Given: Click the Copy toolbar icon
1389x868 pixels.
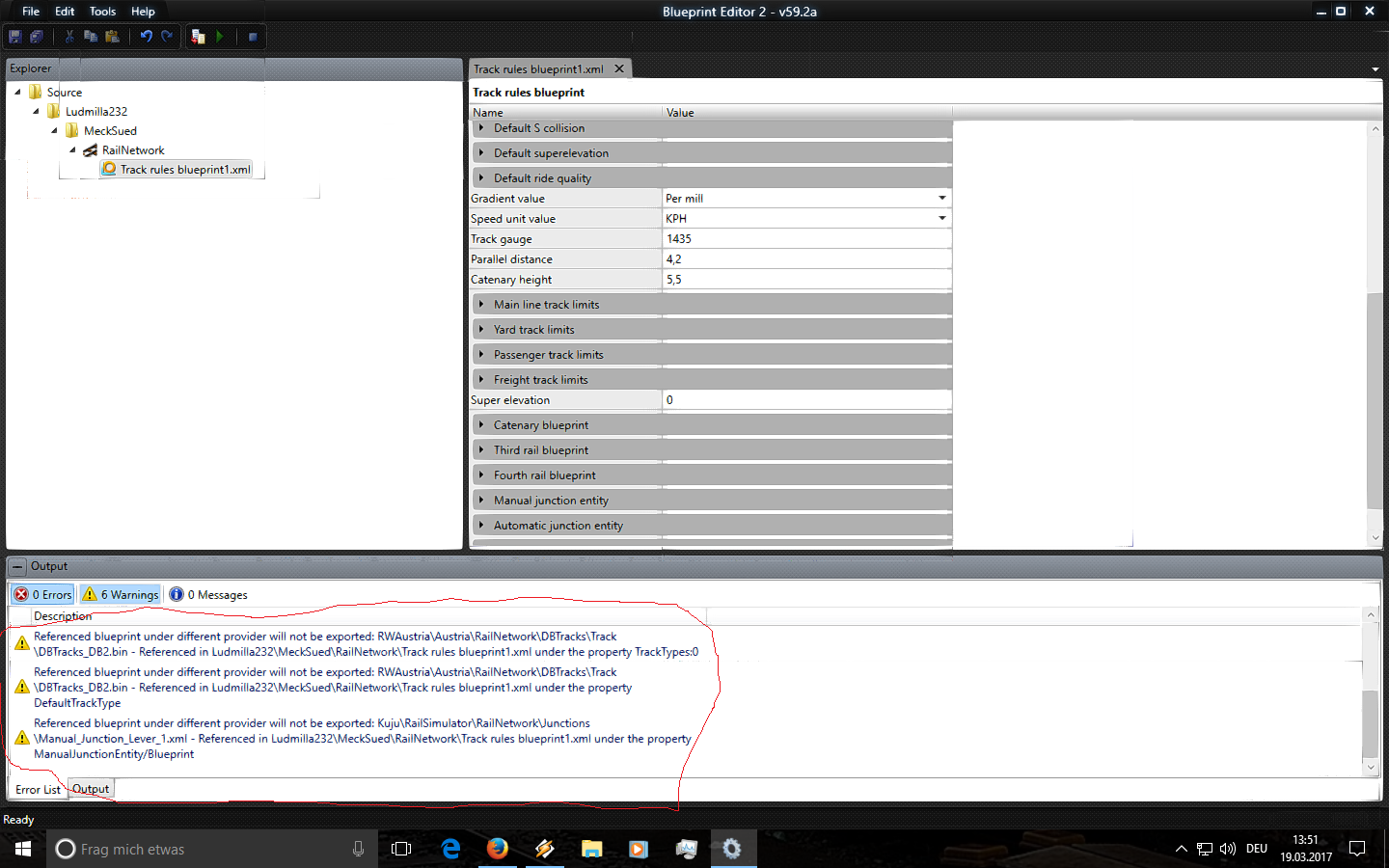Looking at the screenshot, I should (x=91, y=37).
